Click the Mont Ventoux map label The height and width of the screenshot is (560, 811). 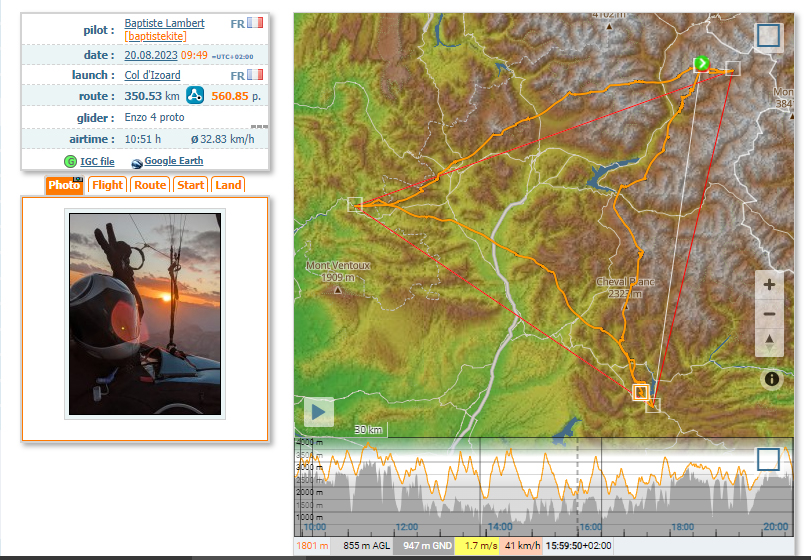[338, 271]
